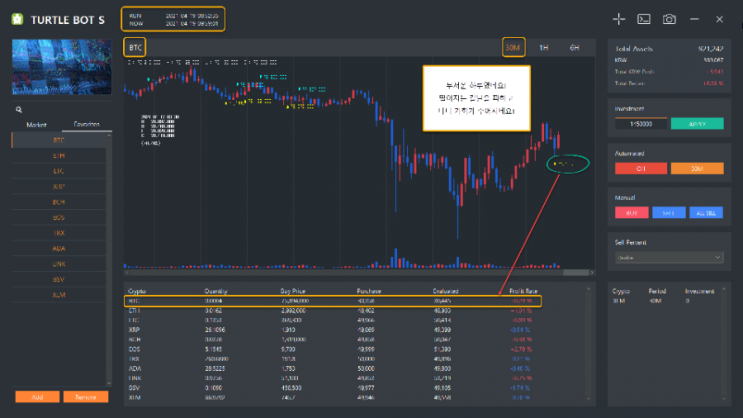This screenshot has width=743, height=418.
Task: Click the BTC chart symbol label
Action: click(x=135, y=47)
